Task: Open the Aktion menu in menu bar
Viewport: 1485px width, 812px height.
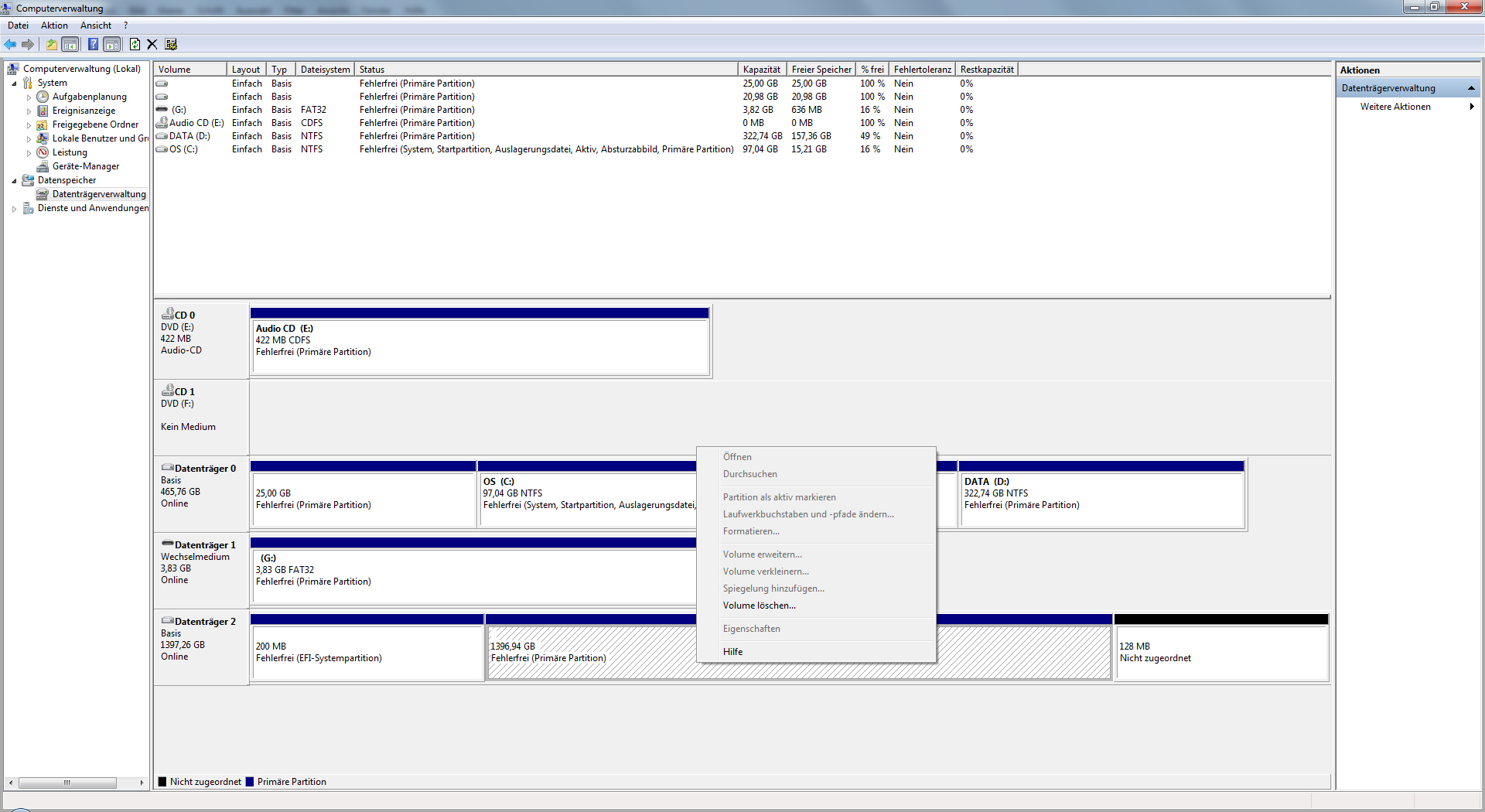Action: click(x=54, y=26)
